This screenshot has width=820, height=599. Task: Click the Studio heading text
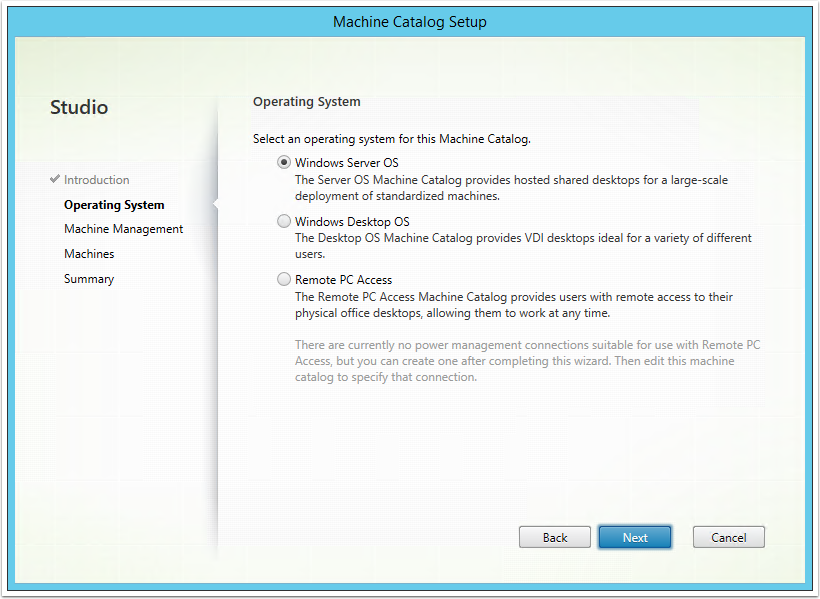pos(79,107)
